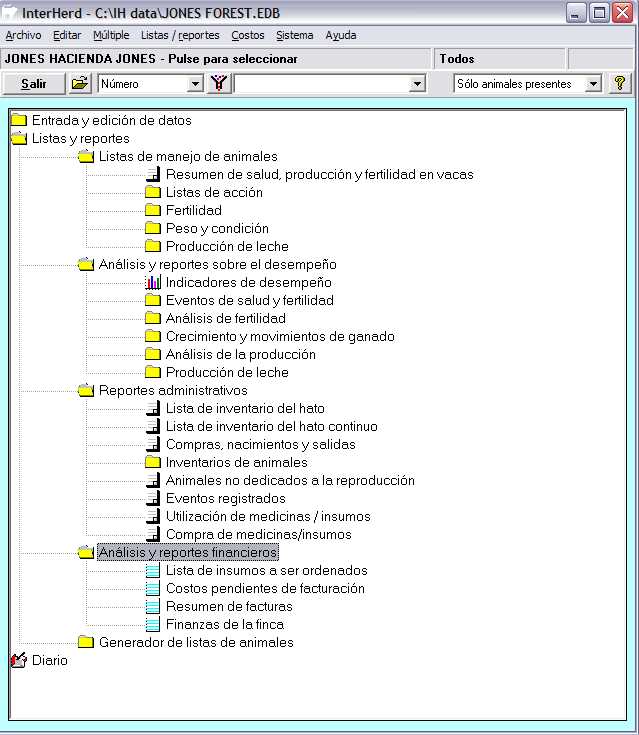This screenshot has width=639, height=735.
Task: Select Crecimiento y movimientos de ganado
Action: click(x=280, y=336)
